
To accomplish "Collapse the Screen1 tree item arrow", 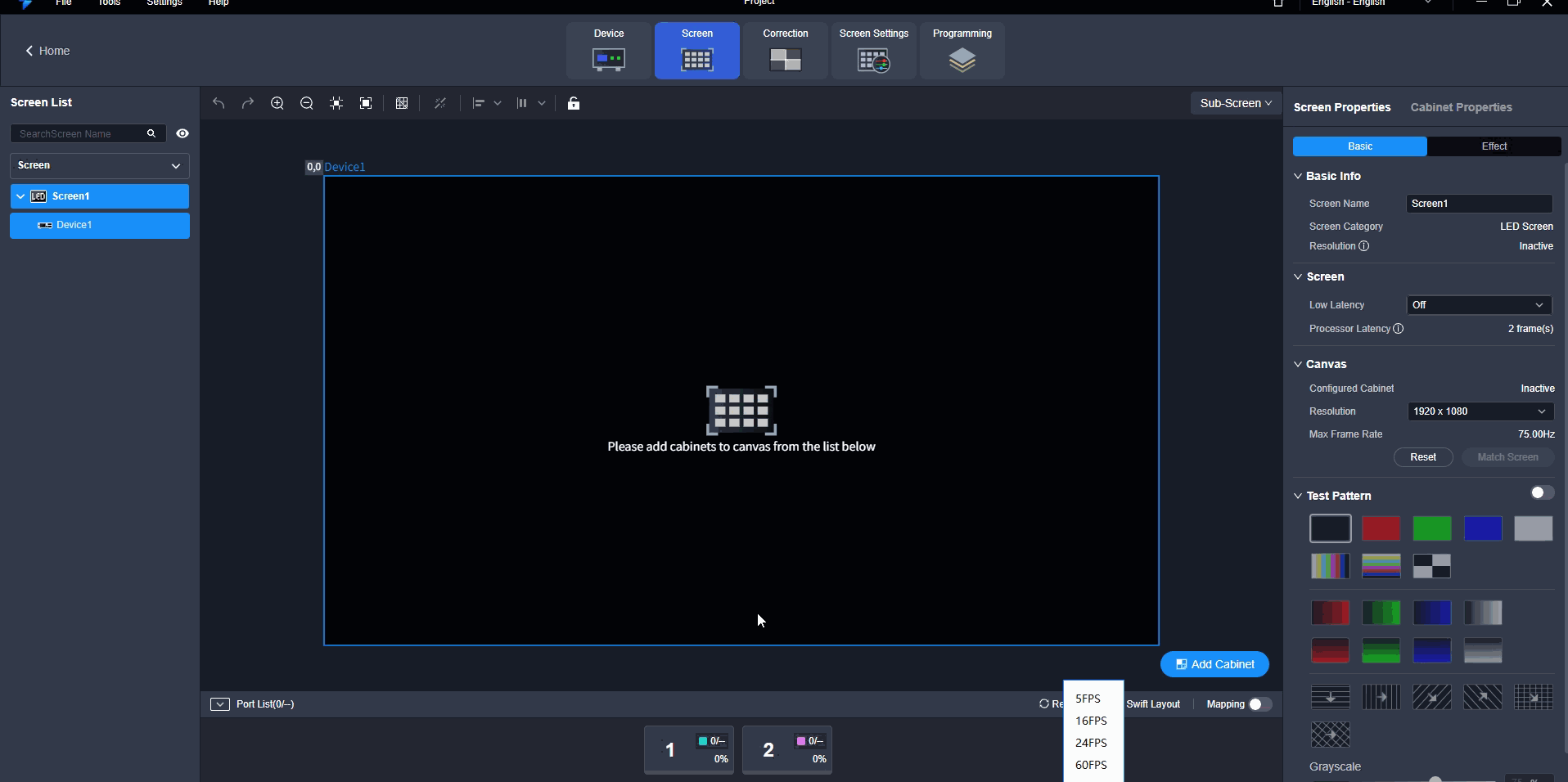I will 20,196.
